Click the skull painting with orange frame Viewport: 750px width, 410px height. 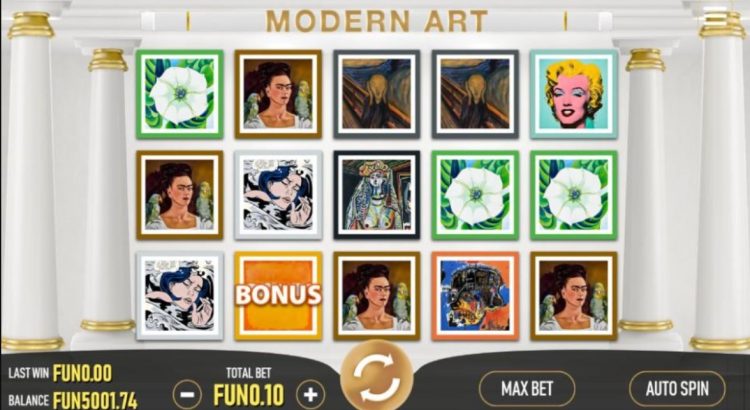click(475, 296)
